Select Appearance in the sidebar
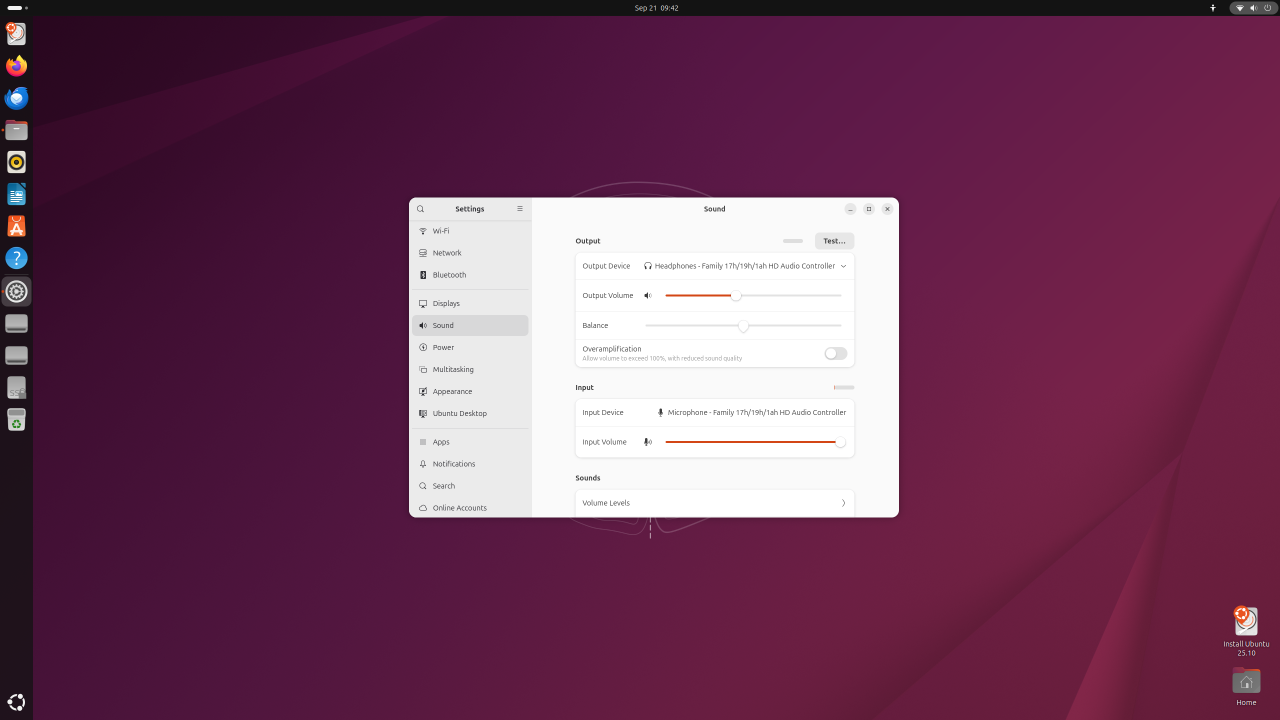Screen dimensions: 1280x720 470,391
